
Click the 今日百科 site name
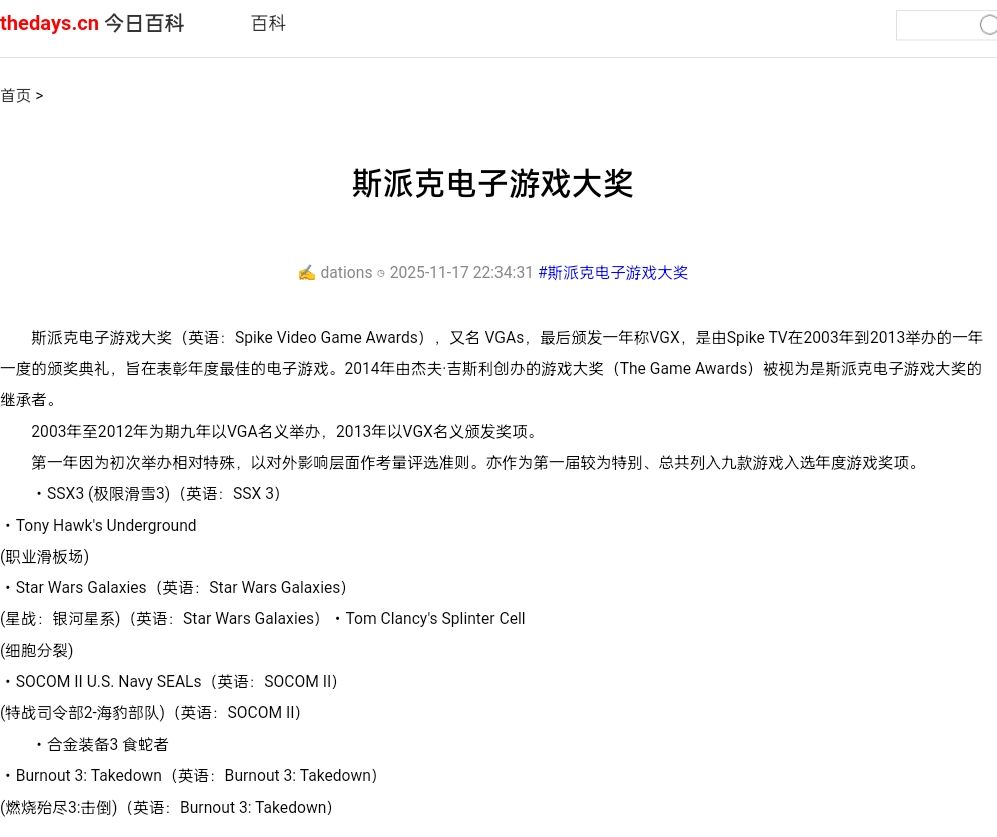144,24
